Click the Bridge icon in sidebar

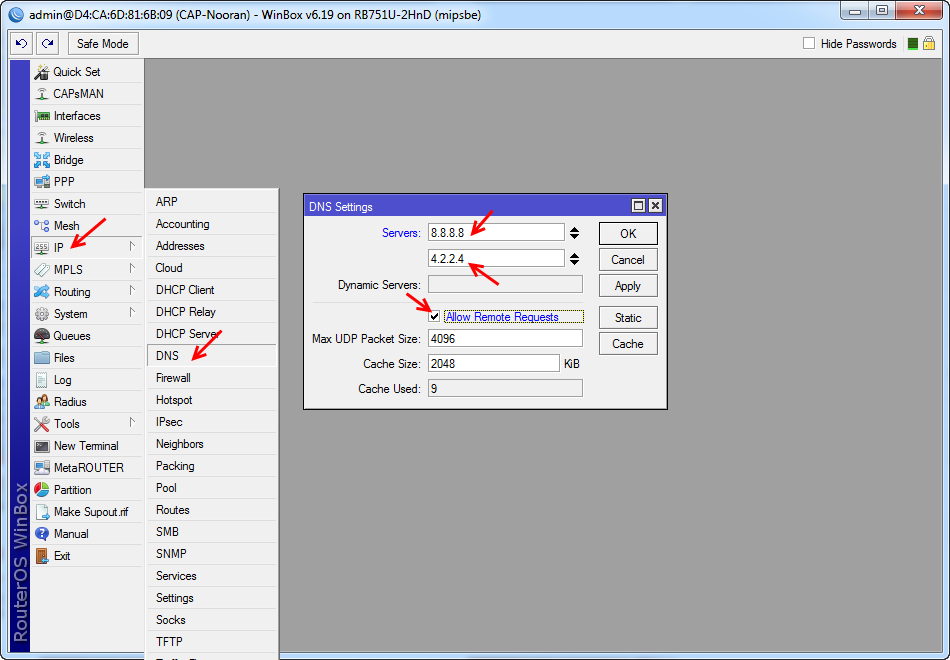(x=42, y=160)
